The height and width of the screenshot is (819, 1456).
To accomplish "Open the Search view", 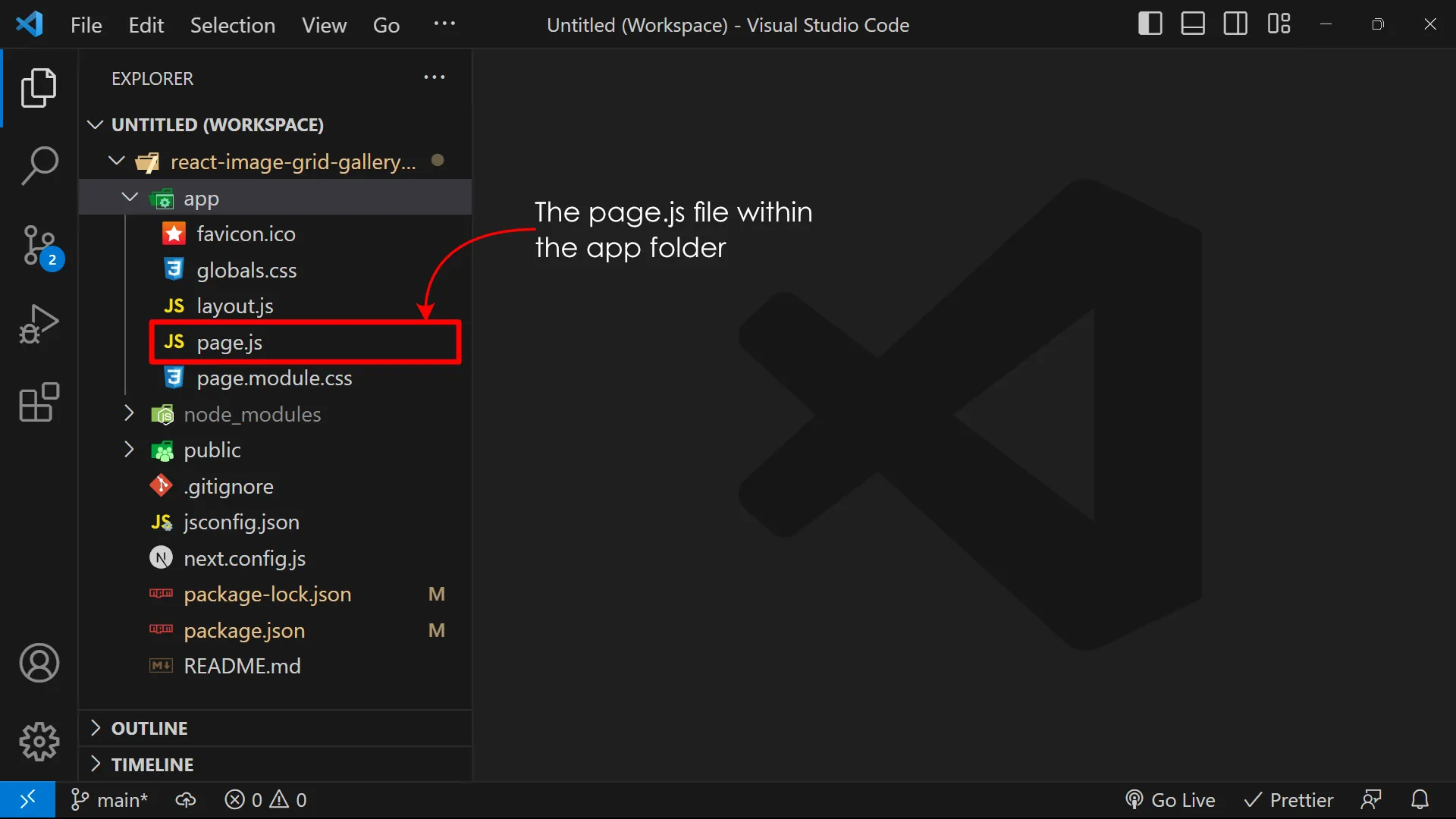I will click(39, 165).
